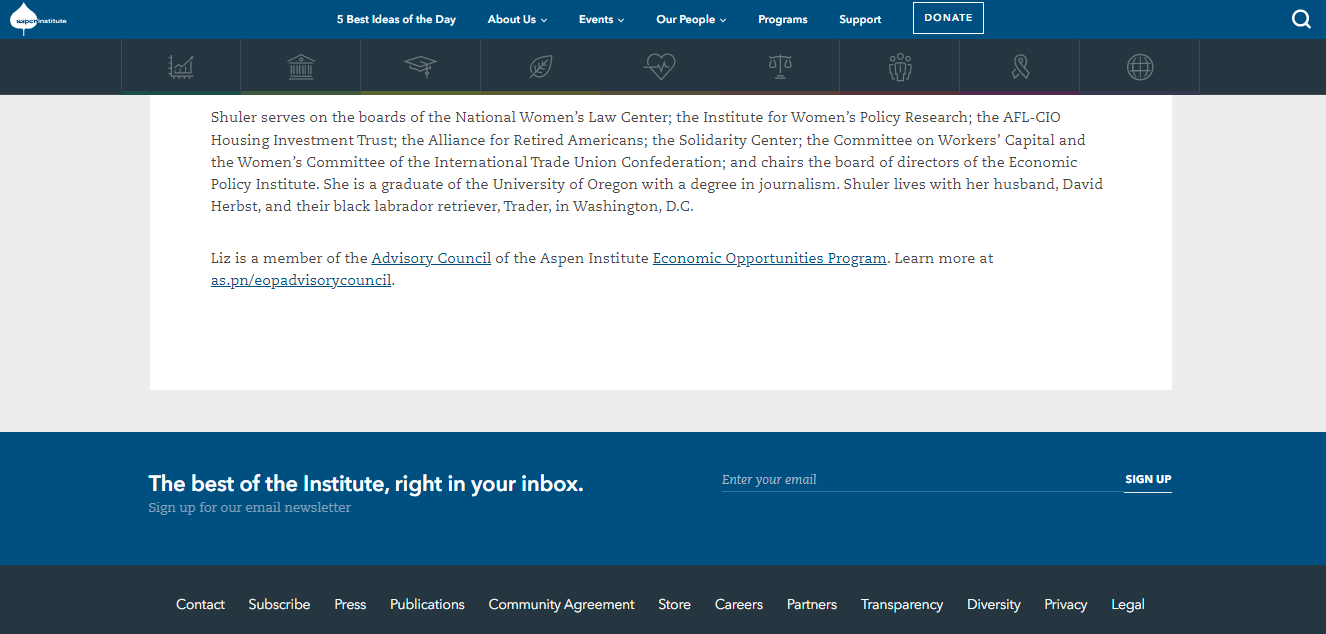Open the Aspen Institute logo home link
The image size is (1326, 634).
(40, 19)
